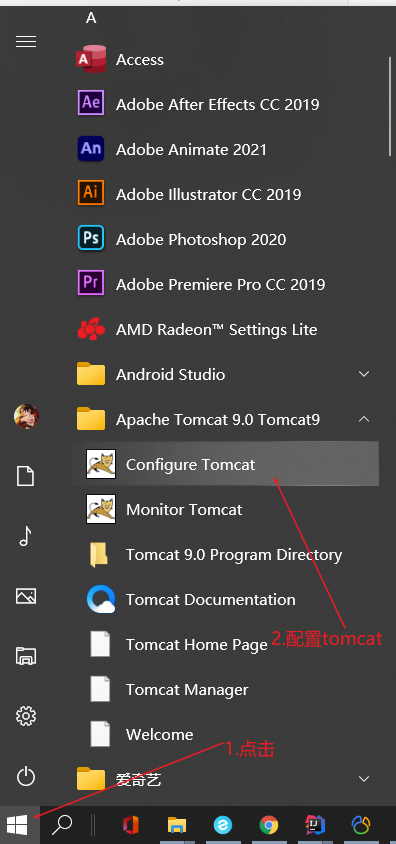This screenshot has width=396, height=844.
Task: Open the Tomcat Documentation browser icon
Action: 101,599
